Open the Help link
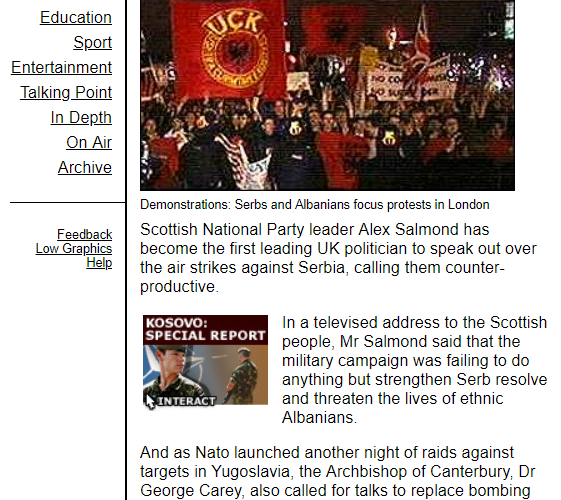The width and height of the screenshot is (561, 500). [x=99, y=263]
